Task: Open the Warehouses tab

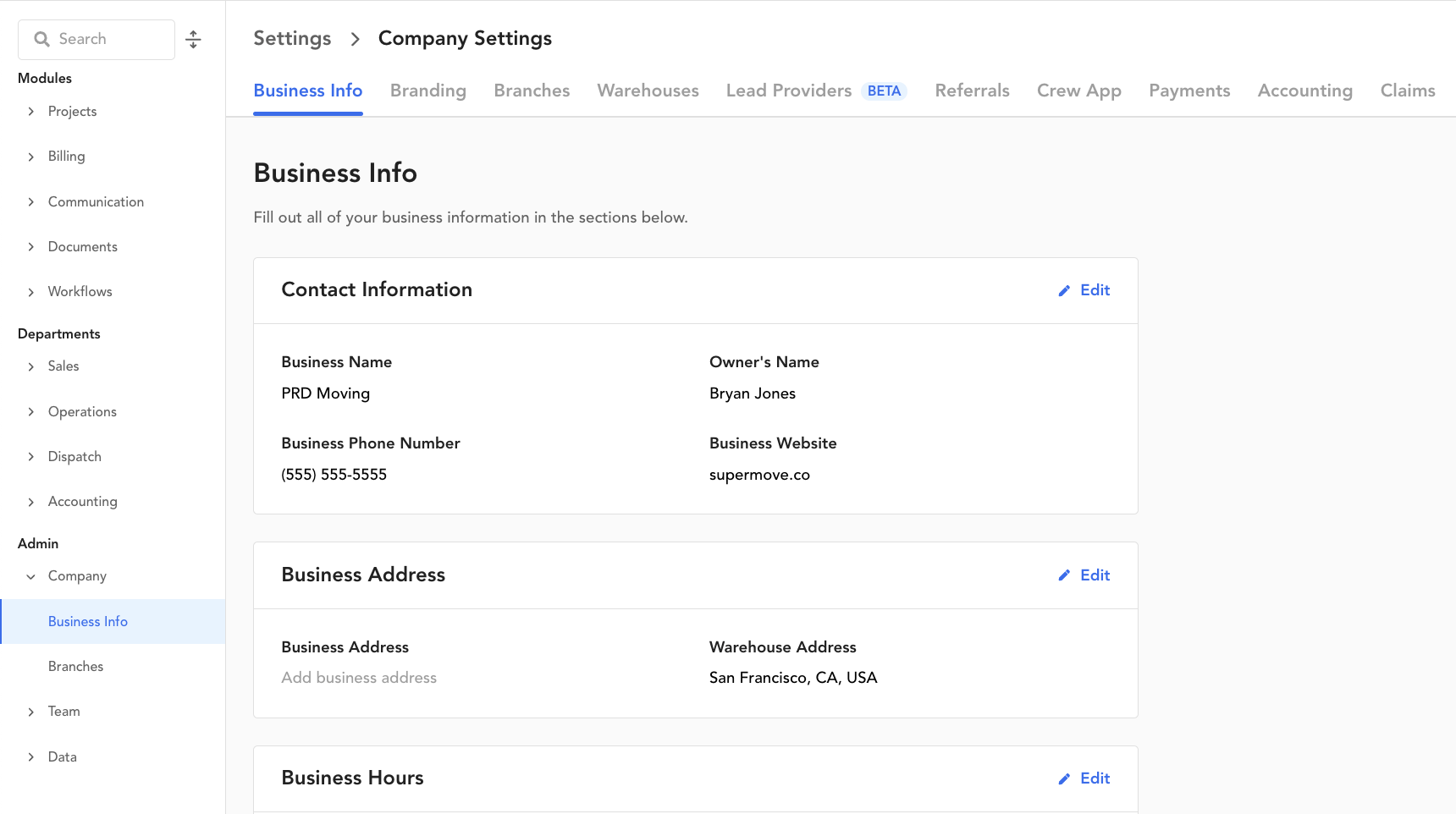Action: (x=648, y=91)
